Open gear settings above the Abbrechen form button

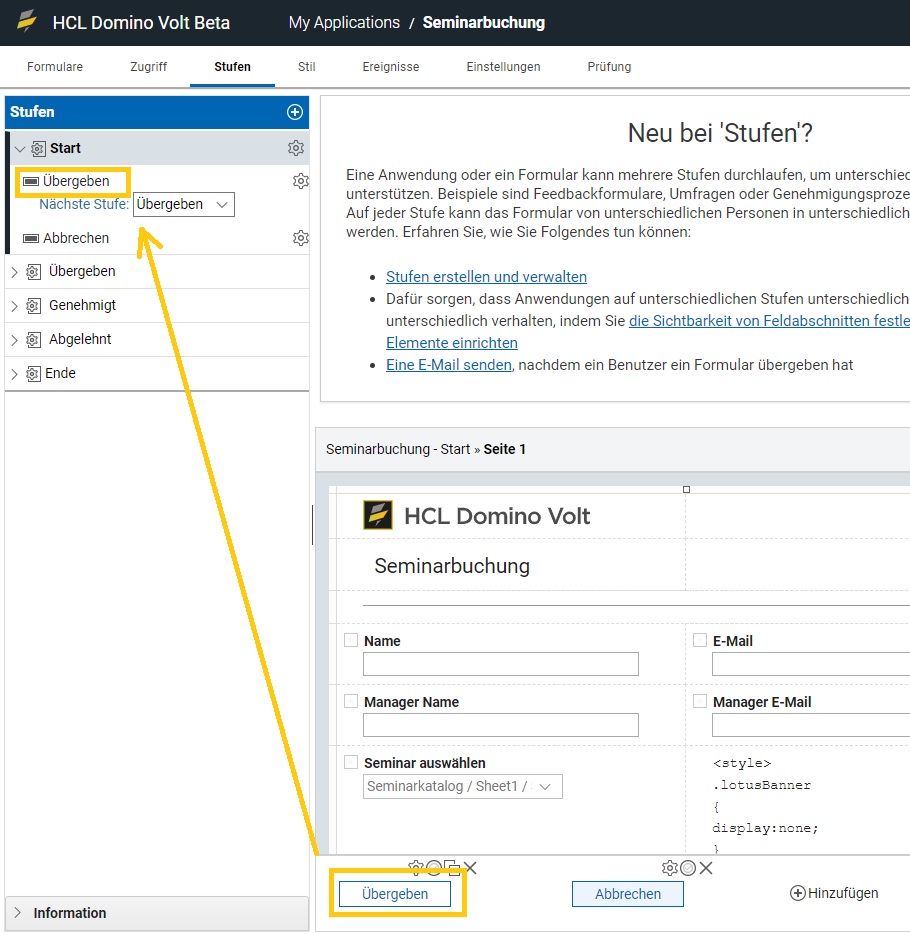pyautogui.click(x=669, y=868)
